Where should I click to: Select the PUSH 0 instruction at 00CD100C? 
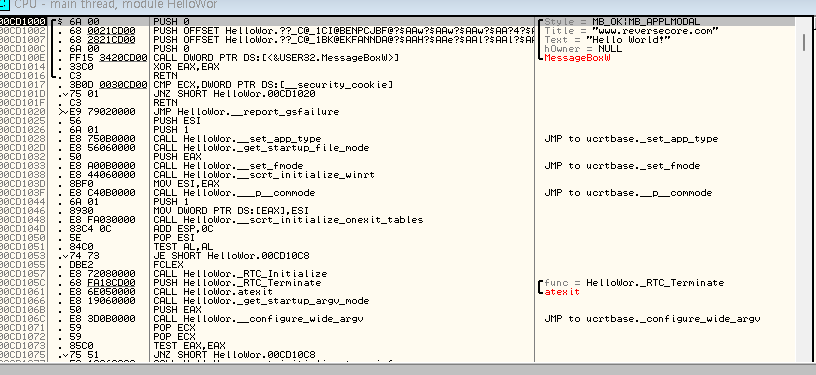click(172, 49)
